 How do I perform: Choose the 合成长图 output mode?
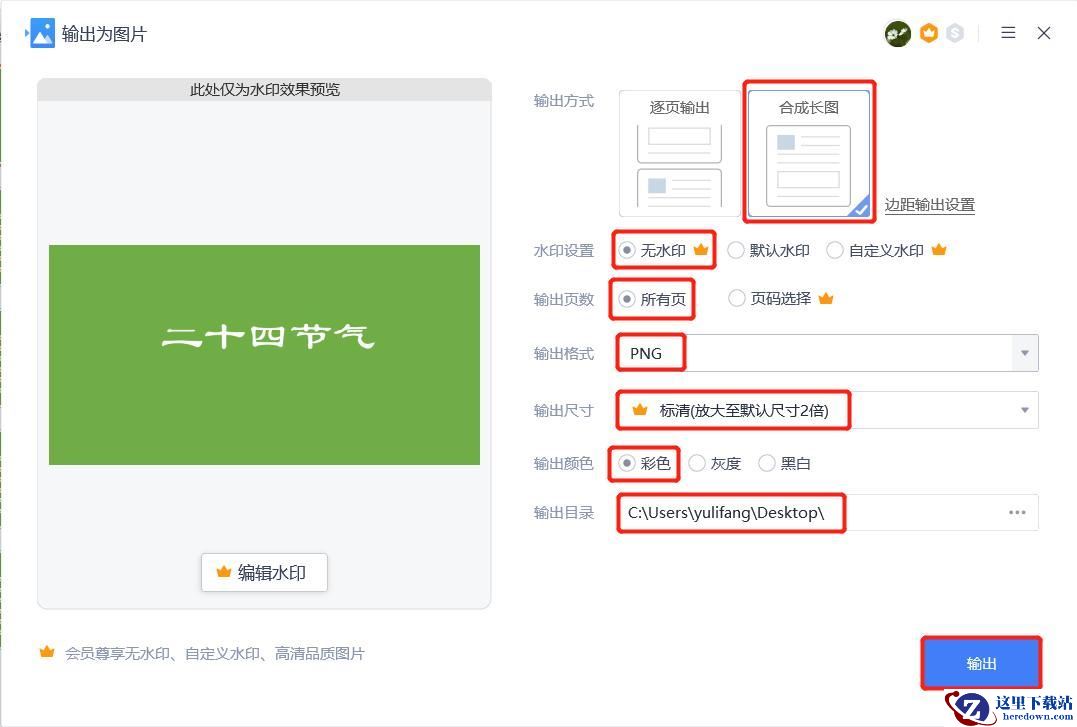pos(808,153)
